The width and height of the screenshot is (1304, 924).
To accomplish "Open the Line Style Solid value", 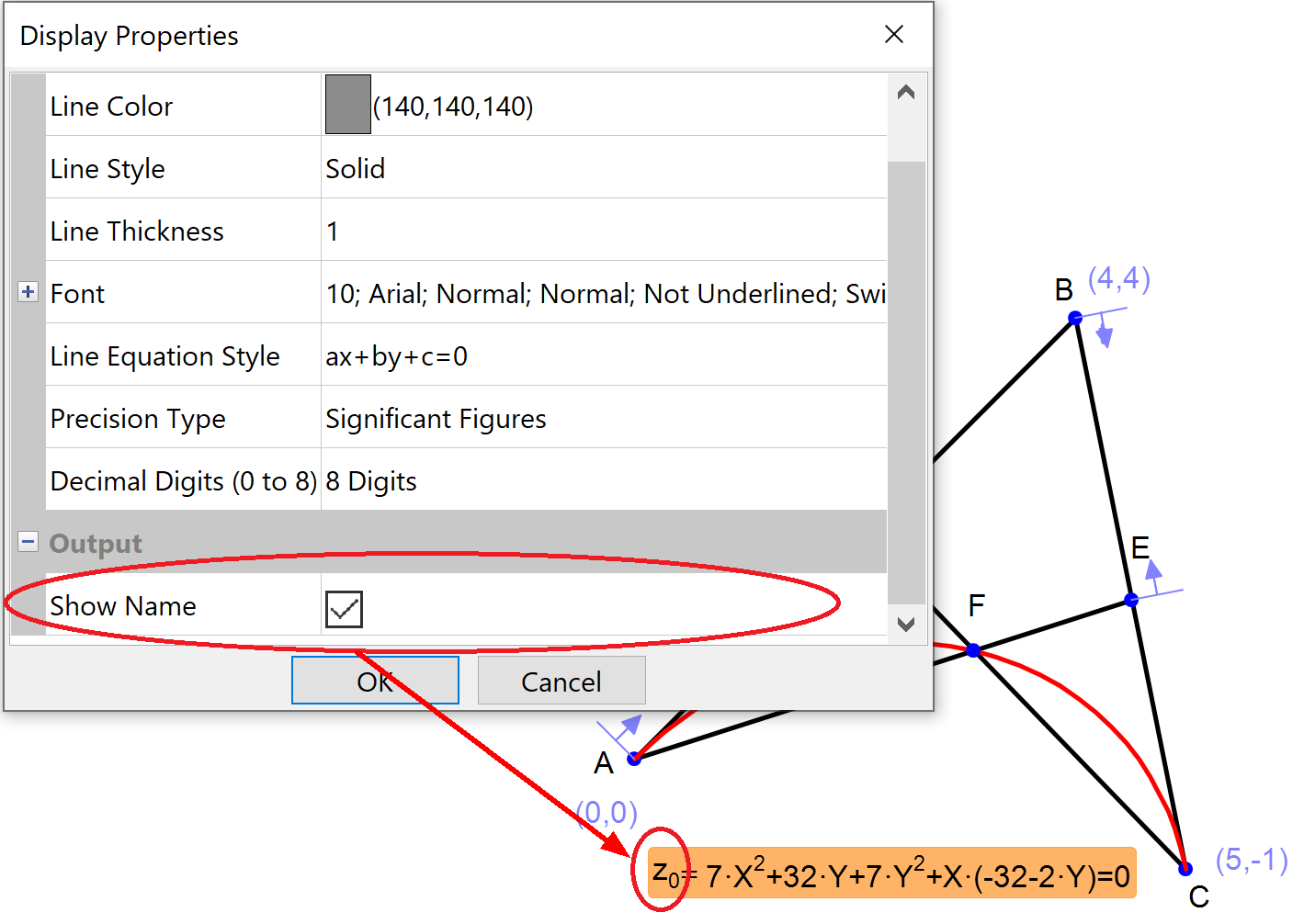I will coord(603,168).
